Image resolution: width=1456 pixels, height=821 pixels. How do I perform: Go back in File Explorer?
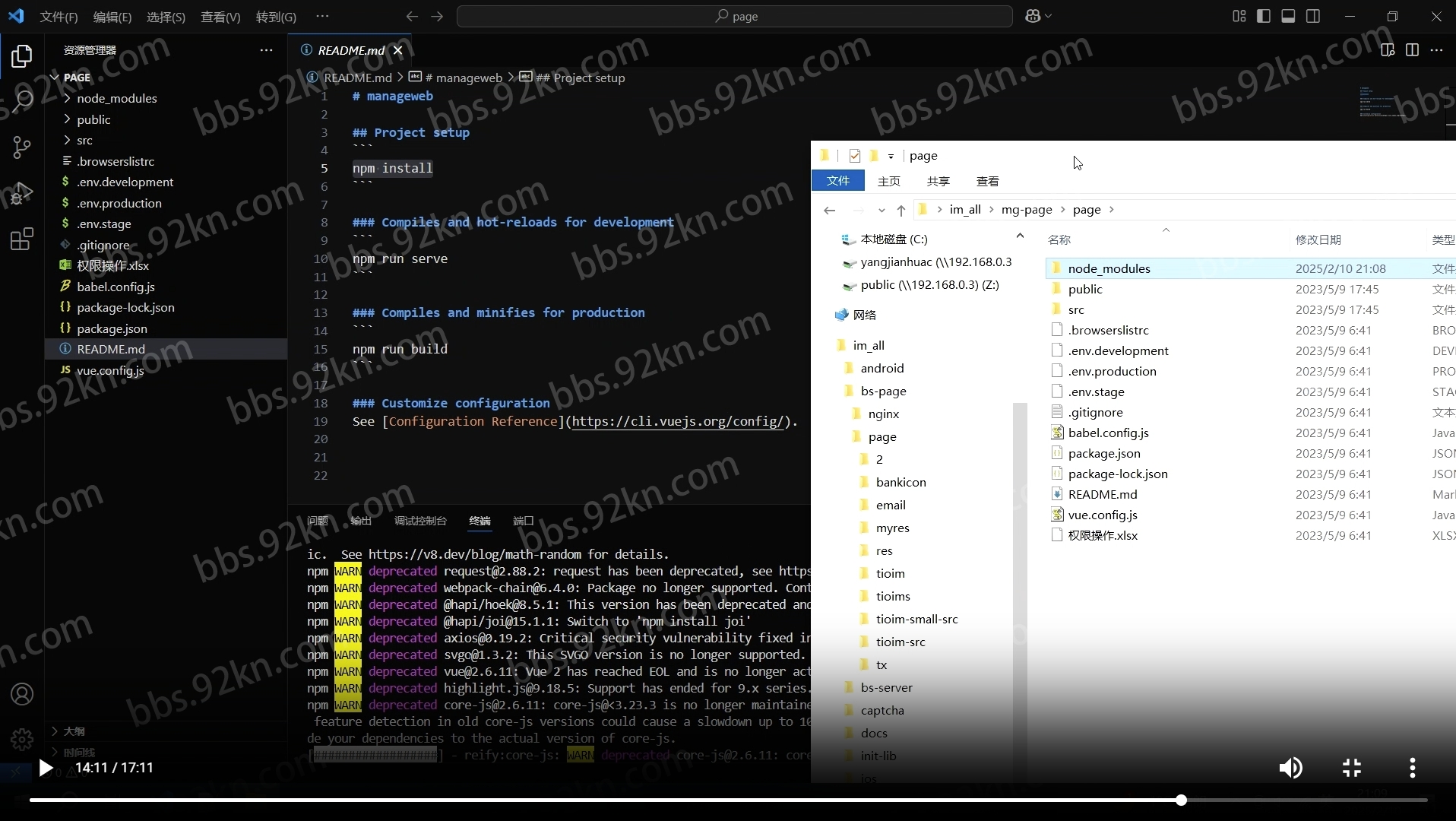pyautogui.click(x=830, y=211)
